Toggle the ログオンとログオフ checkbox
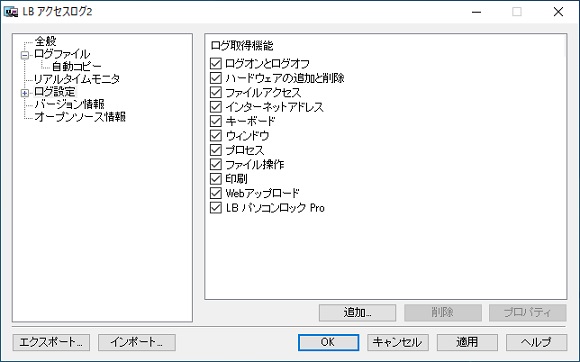 point(216,64)
